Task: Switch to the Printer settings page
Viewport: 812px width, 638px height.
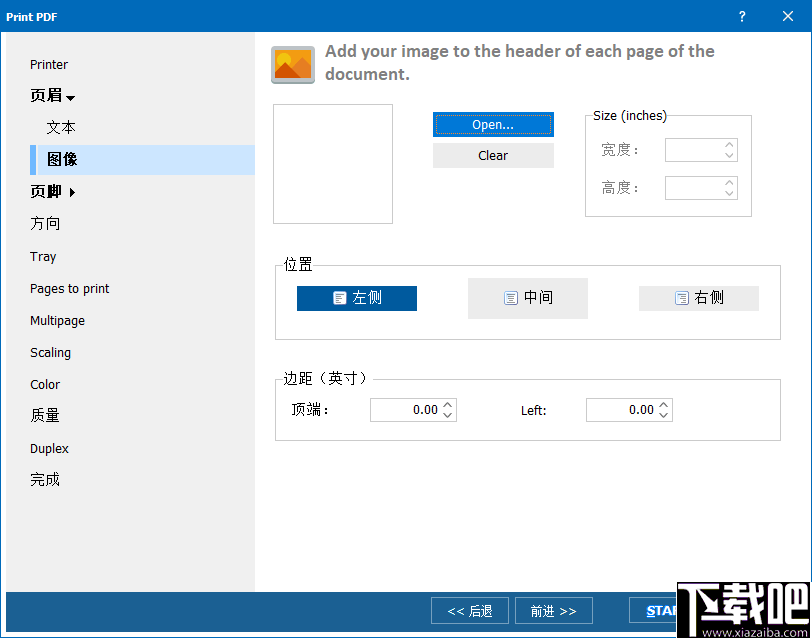Action: 49,64
